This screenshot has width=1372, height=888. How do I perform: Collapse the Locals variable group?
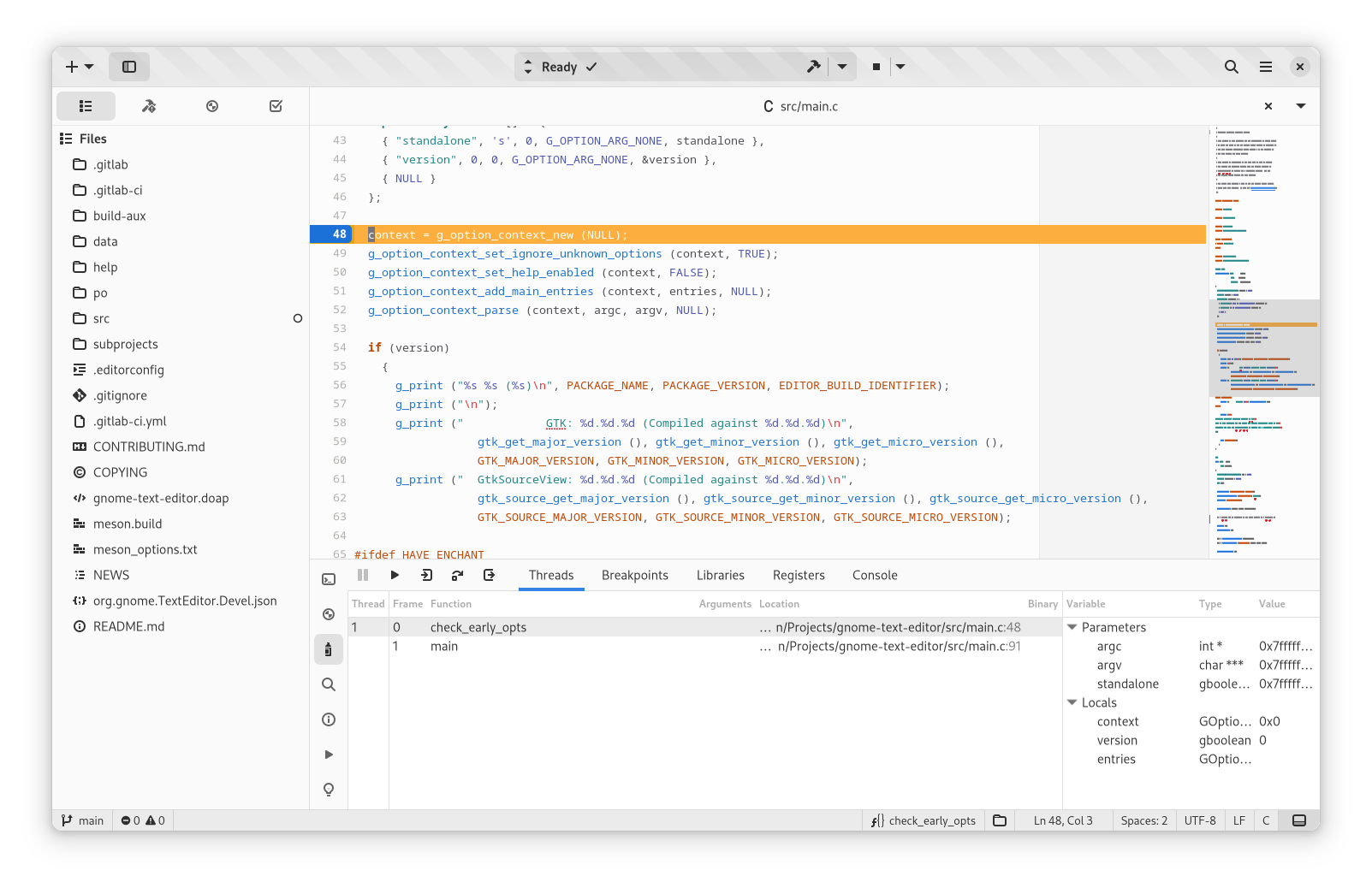(1072, 702)
